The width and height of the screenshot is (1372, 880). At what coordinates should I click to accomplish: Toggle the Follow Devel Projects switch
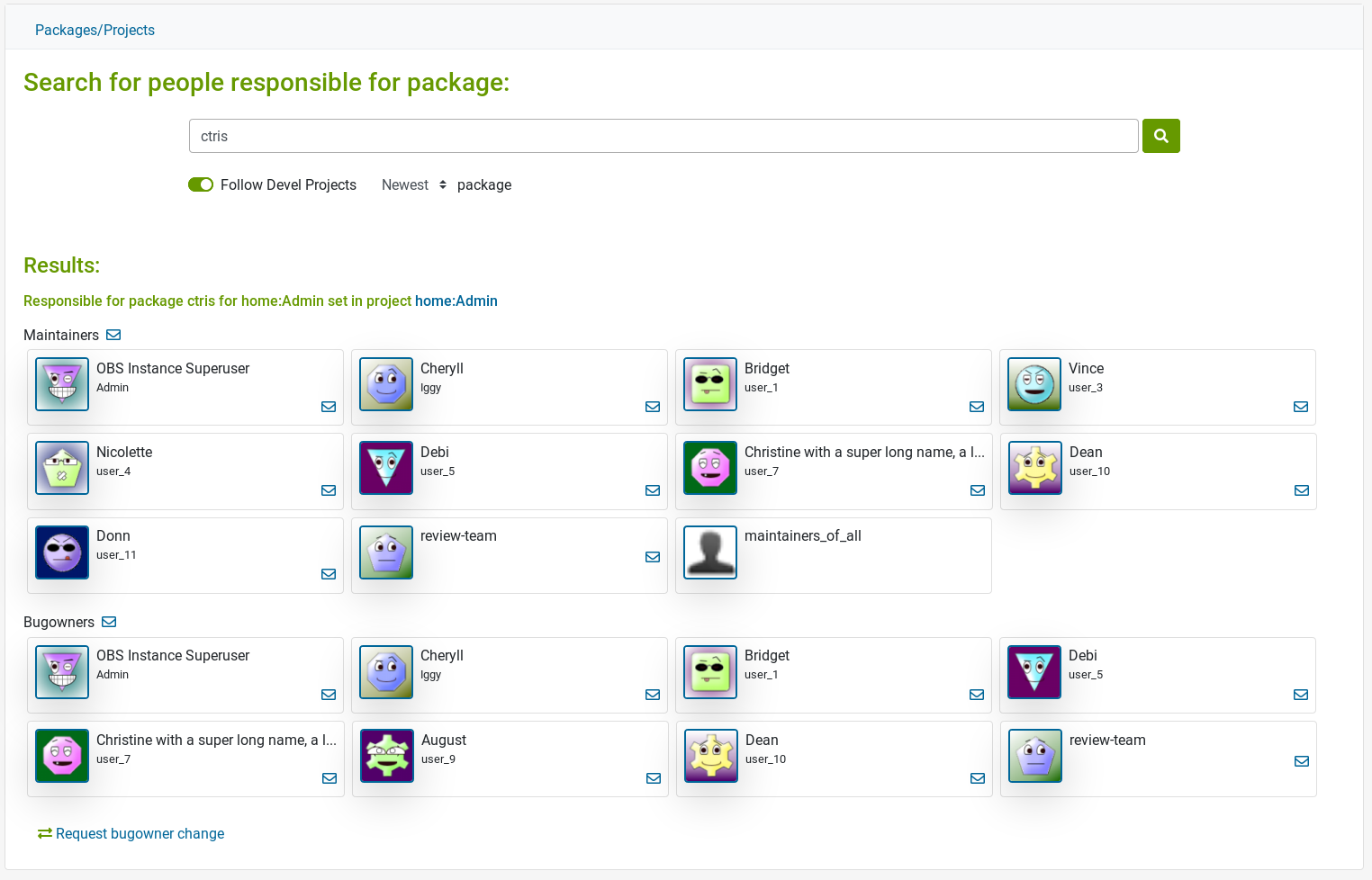click(x=201, y=184)
